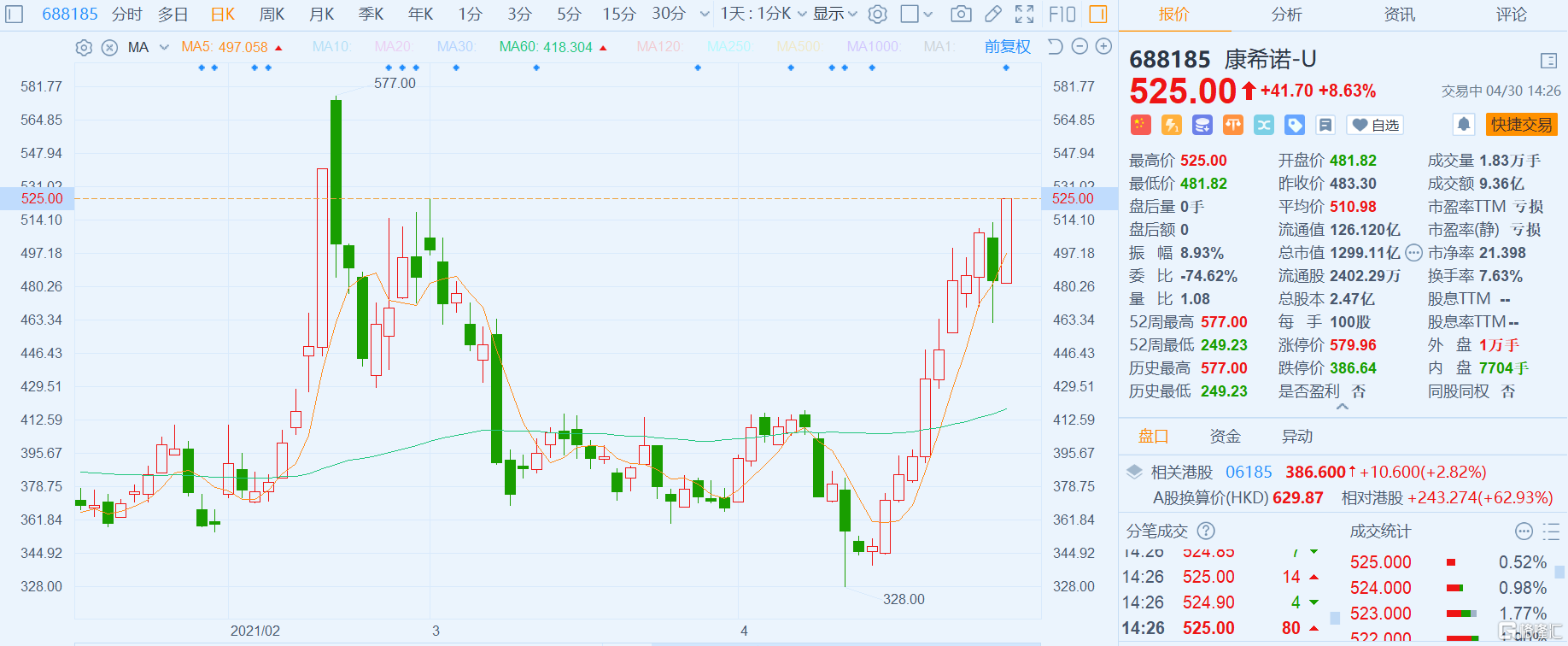
Task: Click the 快捷交易 quick trade button
Action: pos(1521,125)
